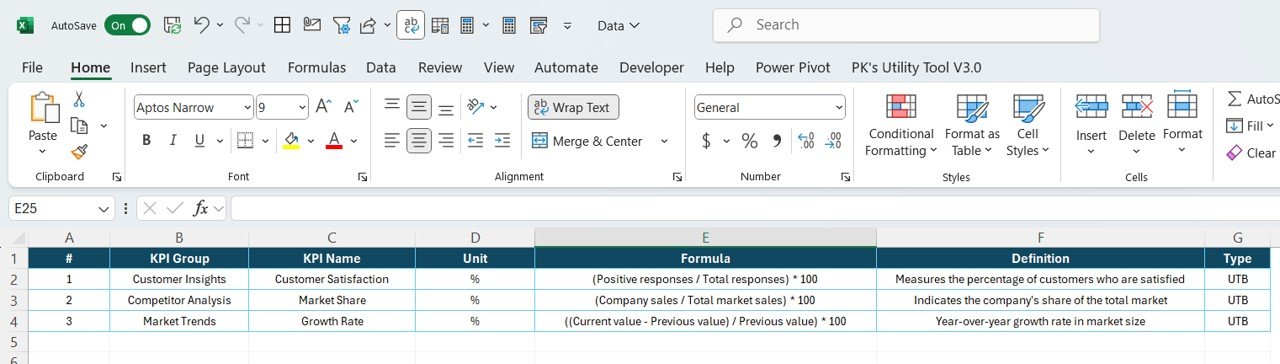Click the Insert Function fx icon
Image resolution: width=1280 pixels, height=364 pixels.
[201, 208]
